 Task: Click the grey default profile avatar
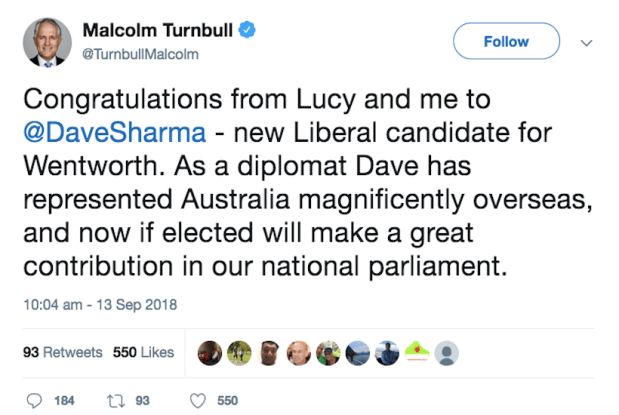(x=448, y=352)
